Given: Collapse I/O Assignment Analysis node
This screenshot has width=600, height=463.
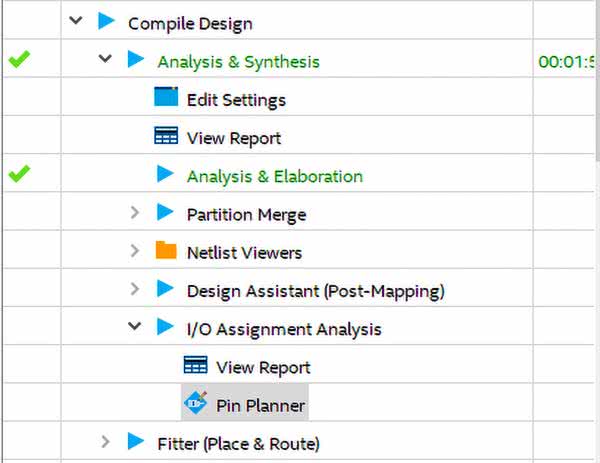Looking at the screenshot, I should tap(135, 327).
